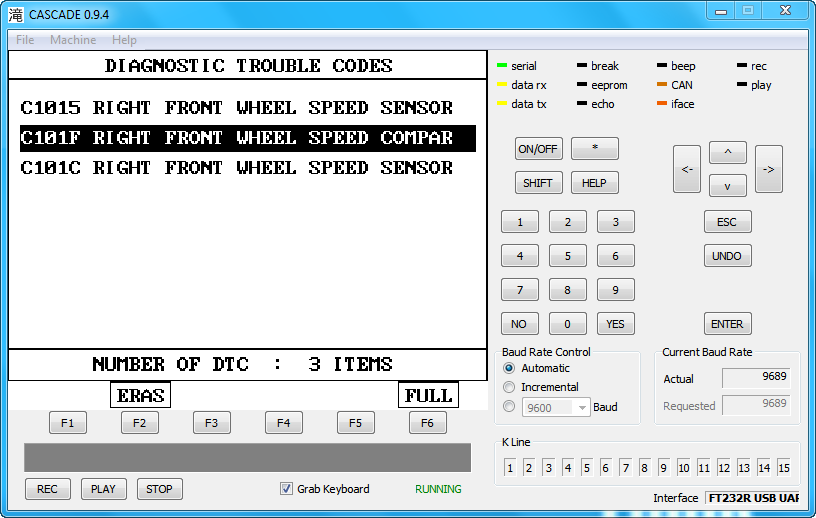Minimize the CASCADE window
Screen dimensions: 816x518
pos(721,11)
